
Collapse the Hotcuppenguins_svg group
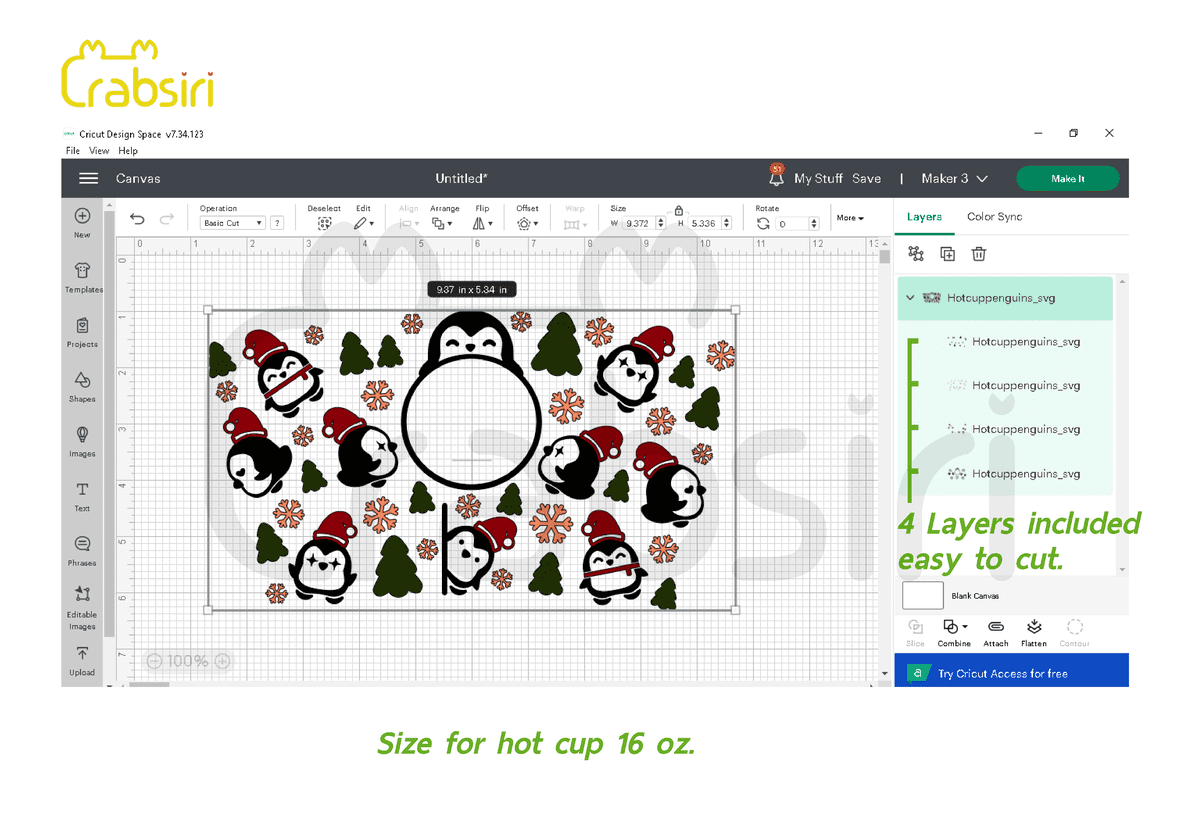910,298
